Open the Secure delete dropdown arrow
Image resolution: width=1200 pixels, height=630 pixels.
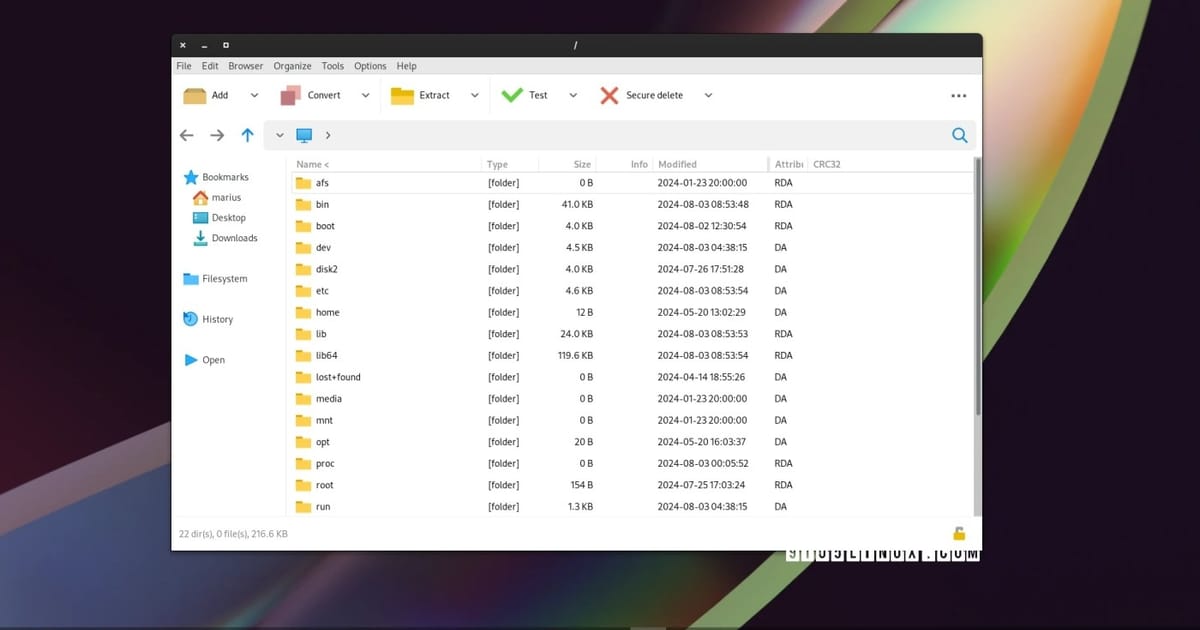[708, 95]
